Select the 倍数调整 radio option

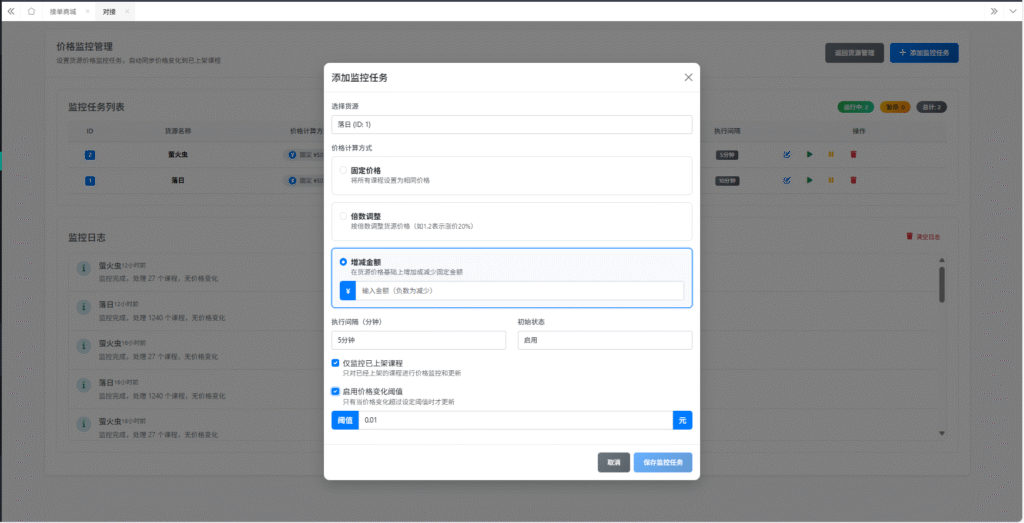(344, 216)
